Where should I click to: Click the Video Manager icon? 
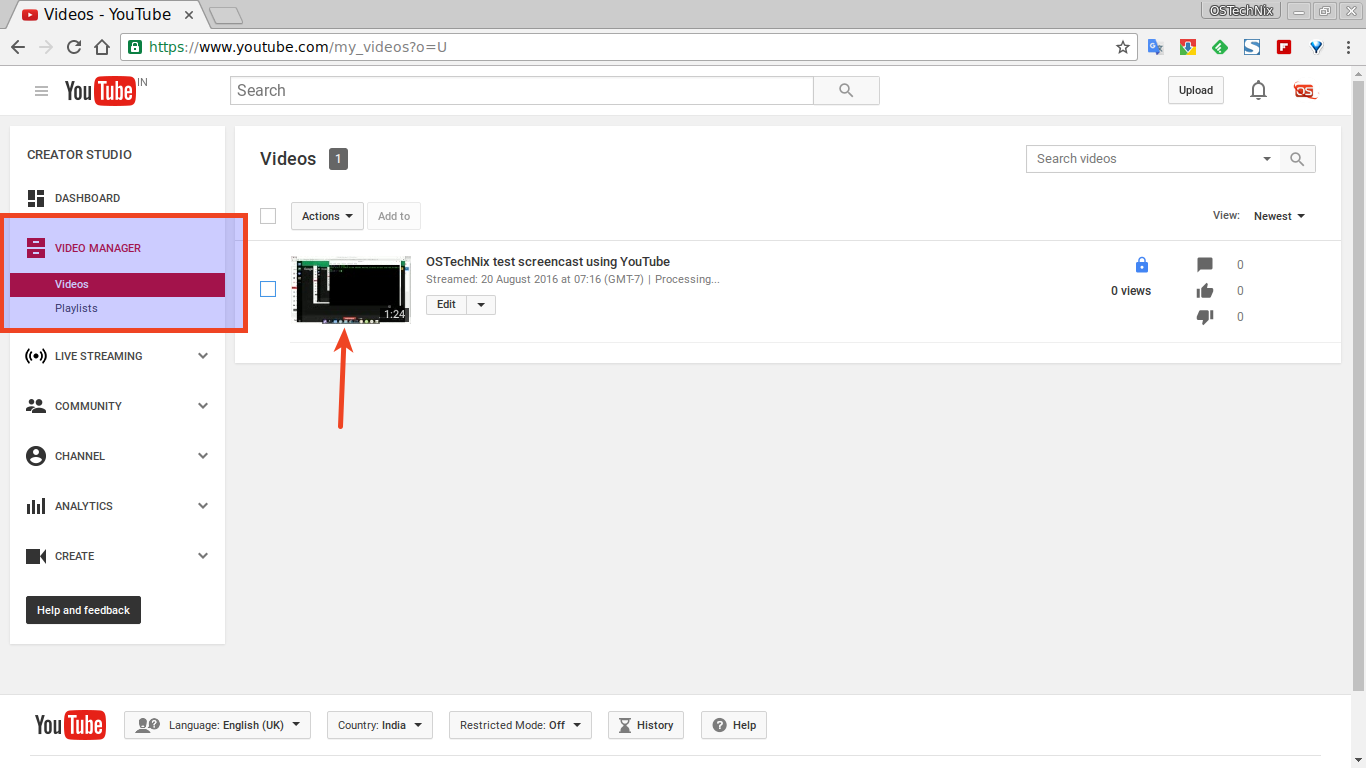tap(36, 248)
